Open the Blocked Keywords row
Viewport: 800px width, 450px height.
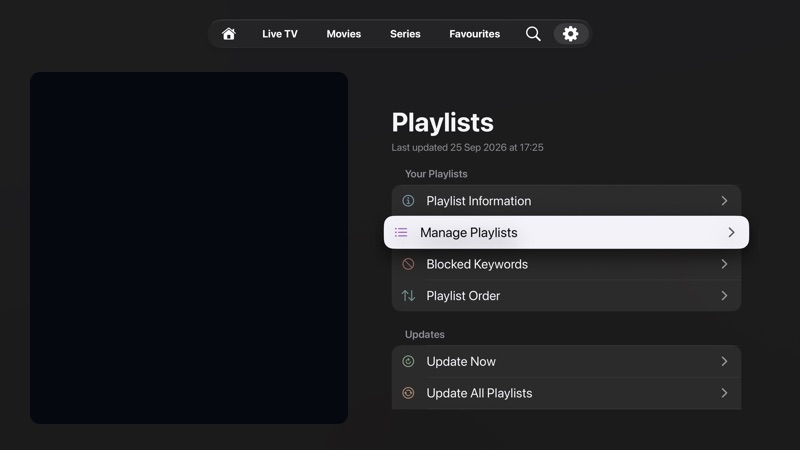pyautogui.click(x=566, y=264)
